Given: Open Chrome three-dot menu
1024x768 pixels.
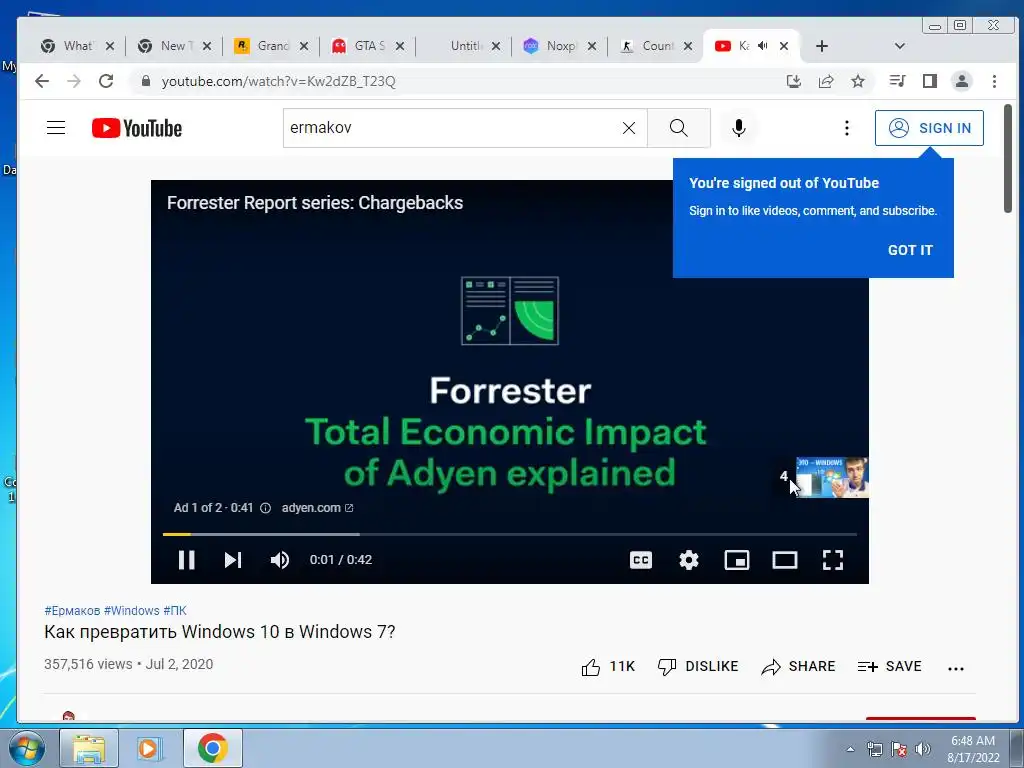Looking at the screenshot, I should (994, 81).
